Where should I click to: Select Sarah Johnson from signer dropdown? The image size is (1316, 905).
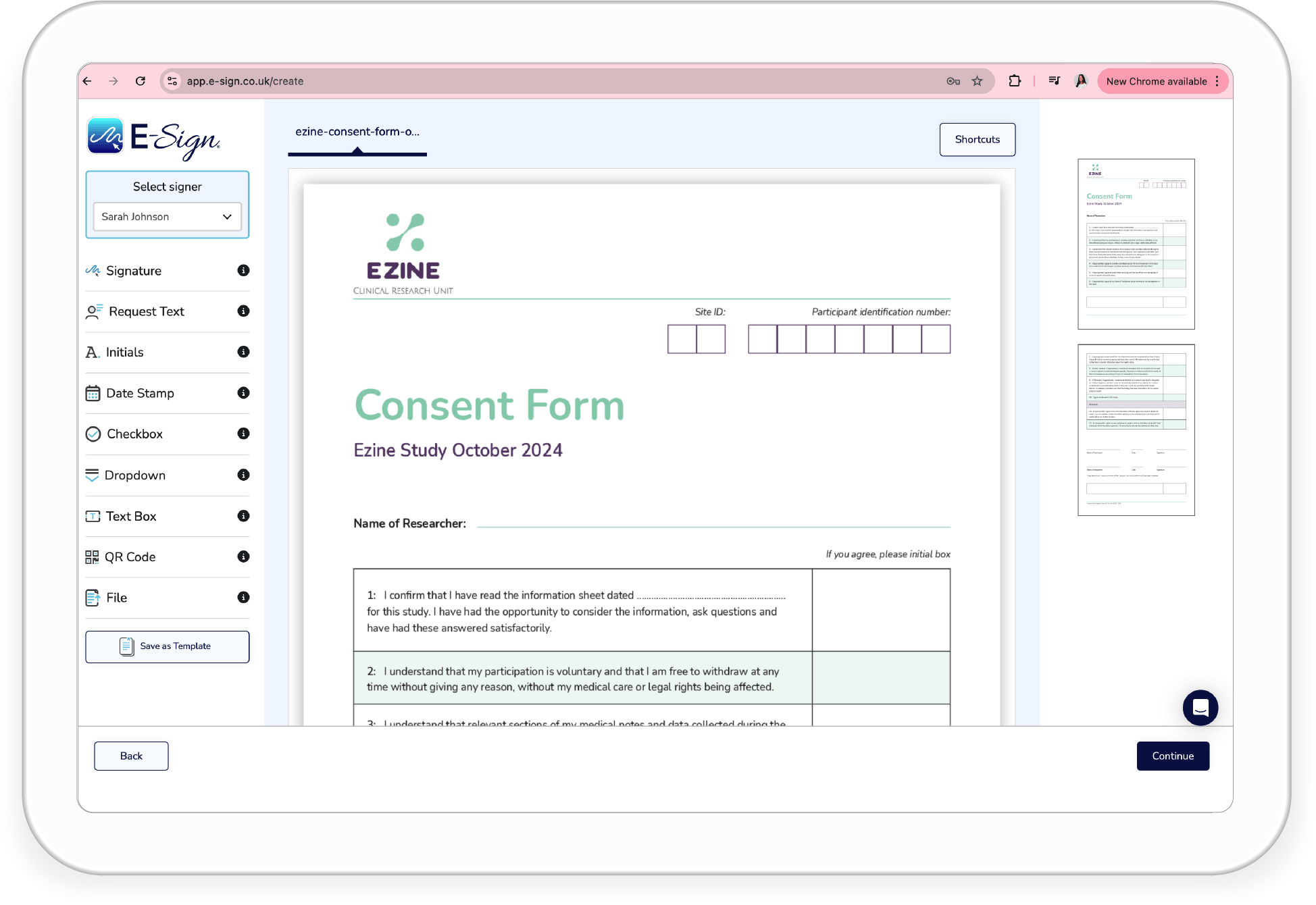point(167,216)
